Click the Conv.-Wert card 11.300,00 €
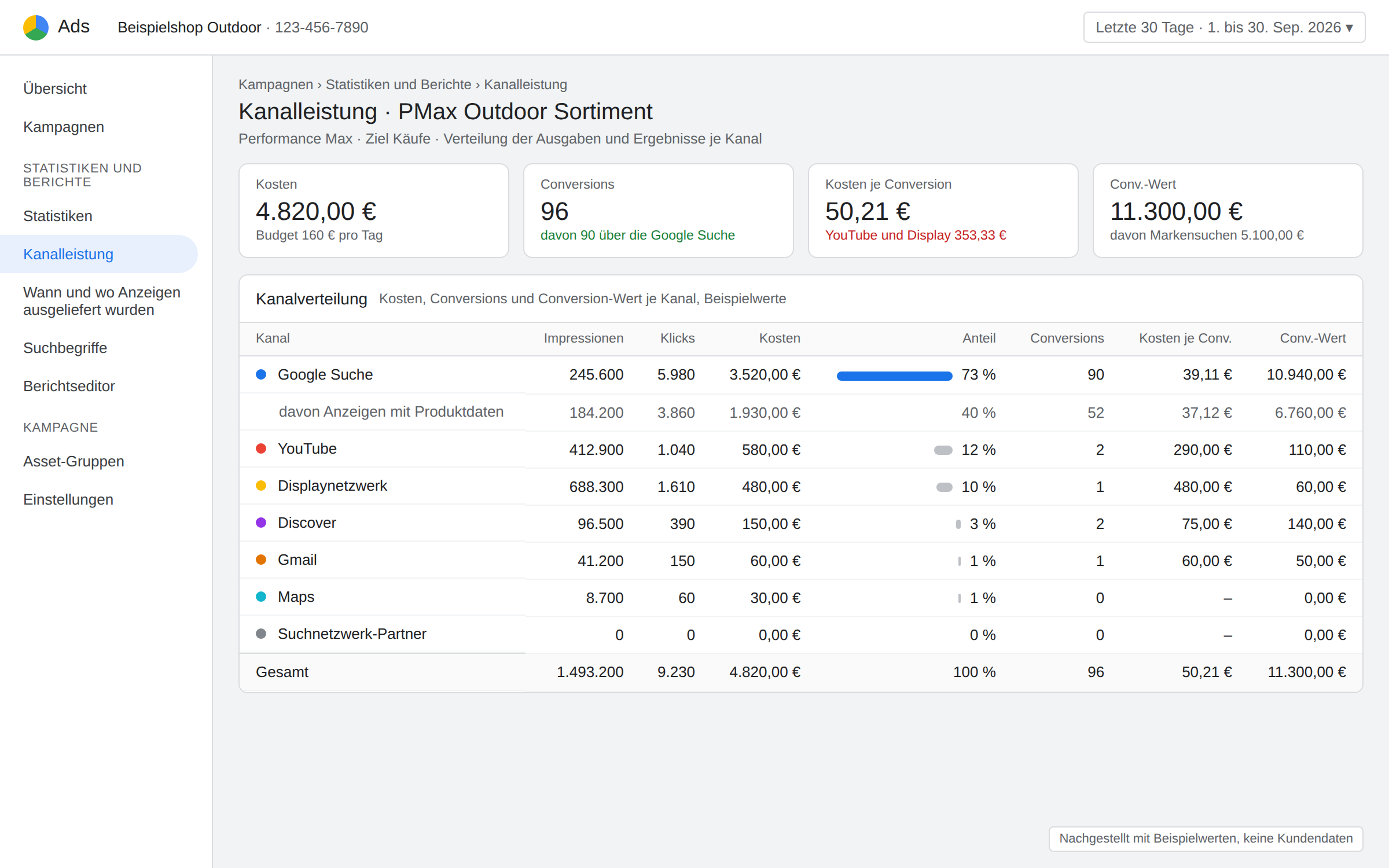1389x868 pixels. click(x=1228, y=211)
